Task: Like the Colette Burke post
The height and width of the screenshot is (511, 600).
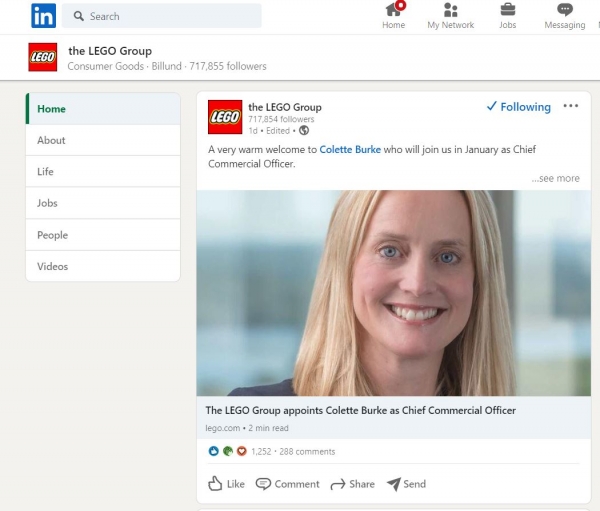Action: [226, 484]
